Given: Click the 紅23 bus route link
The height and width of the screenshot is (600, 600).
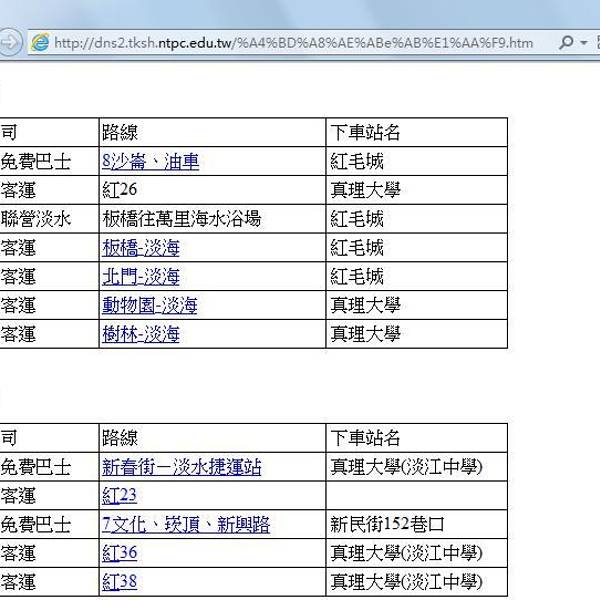Looking at the screenshot, I should 119,496.
